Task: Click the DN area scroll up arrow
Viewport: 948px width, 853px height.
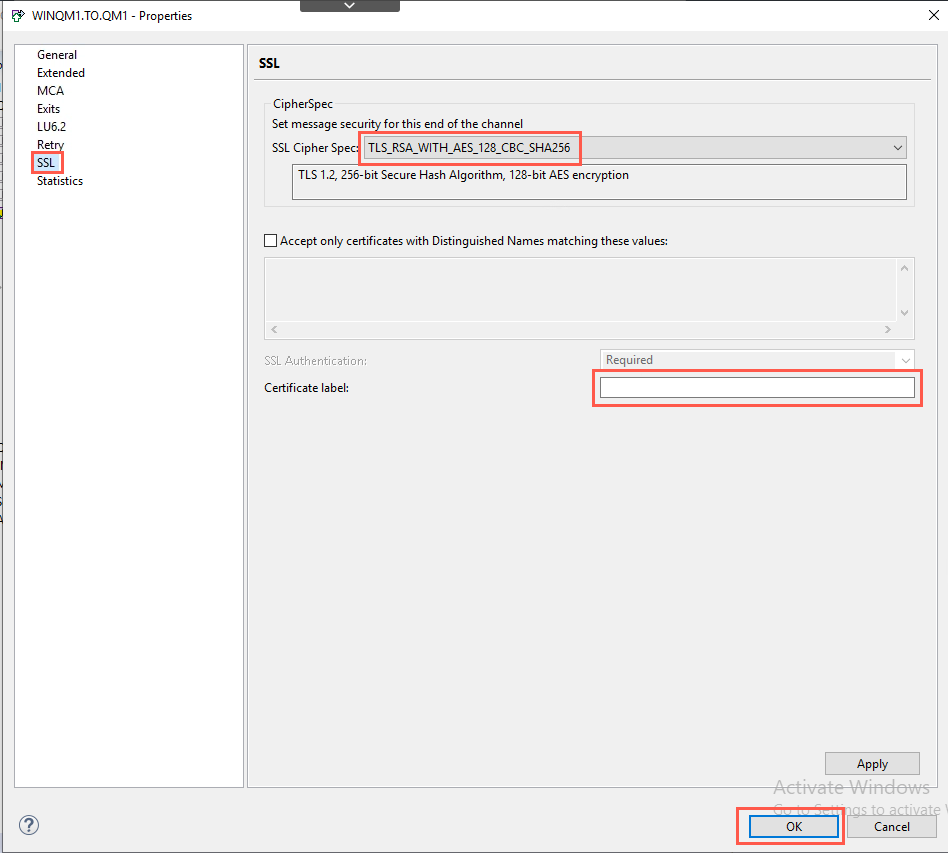Action: (904, 268)
